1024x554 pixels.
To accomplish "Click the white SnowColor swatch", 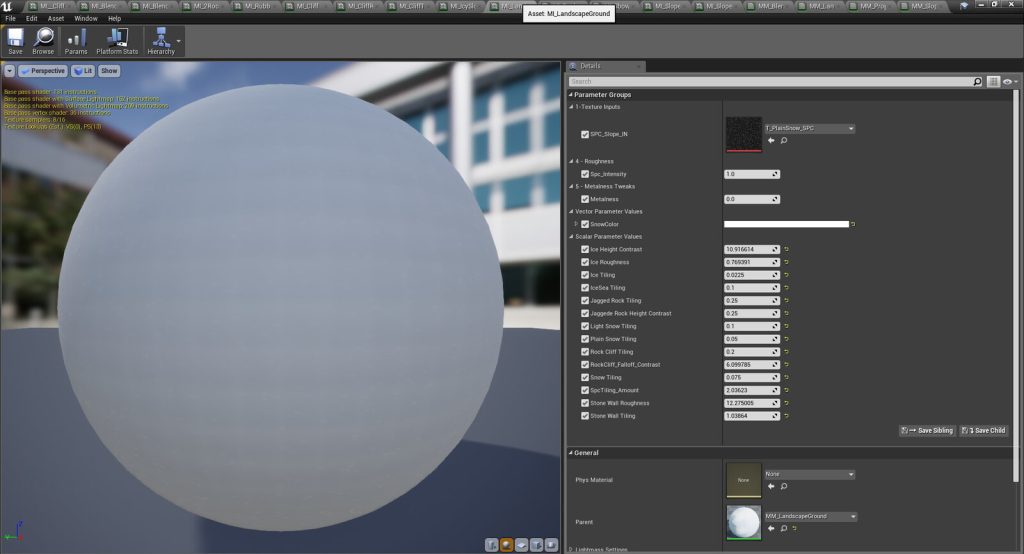I will [786, 224].
